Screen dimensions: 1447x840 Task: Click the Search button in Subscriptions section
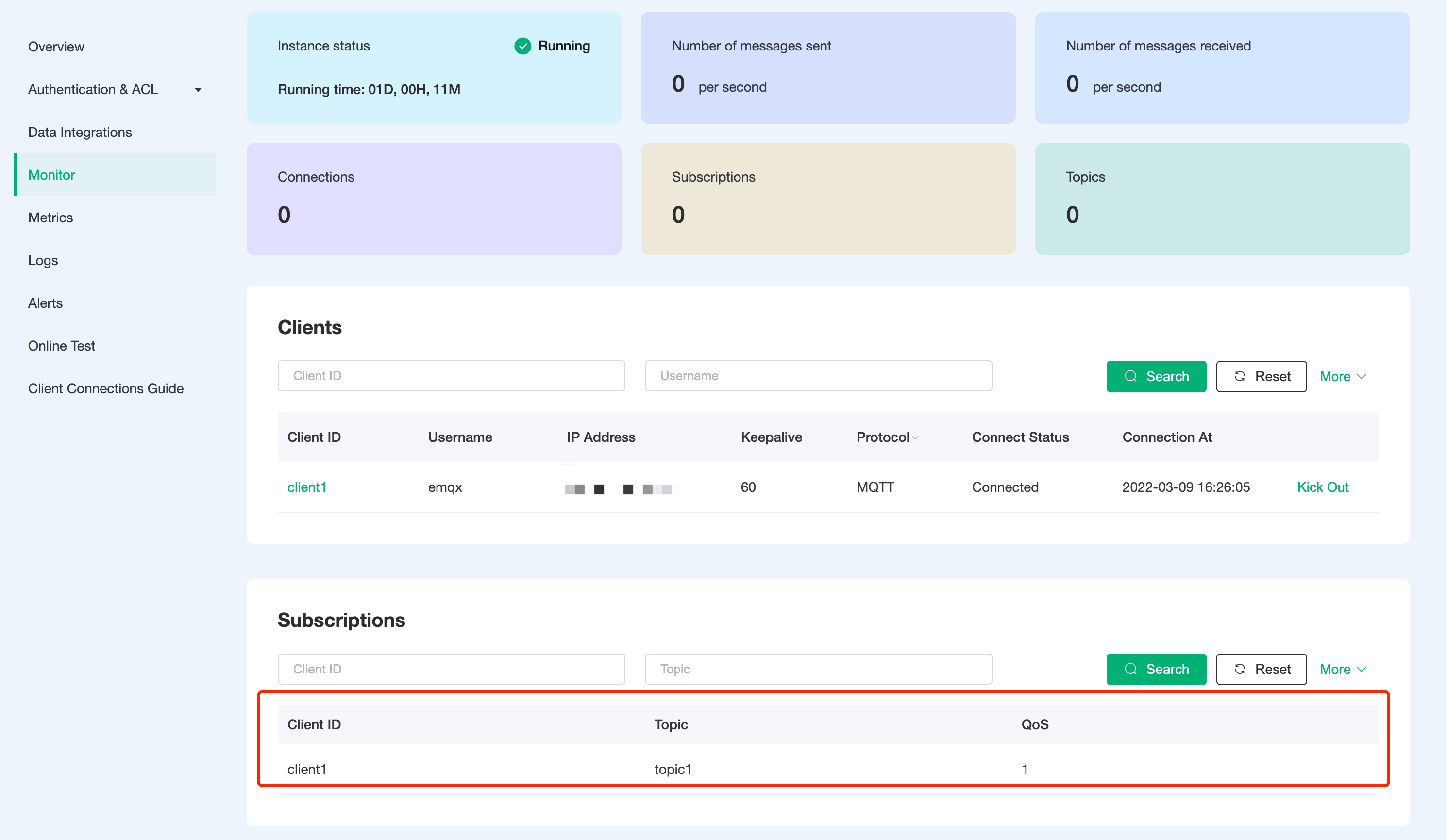coord(1156,669)
